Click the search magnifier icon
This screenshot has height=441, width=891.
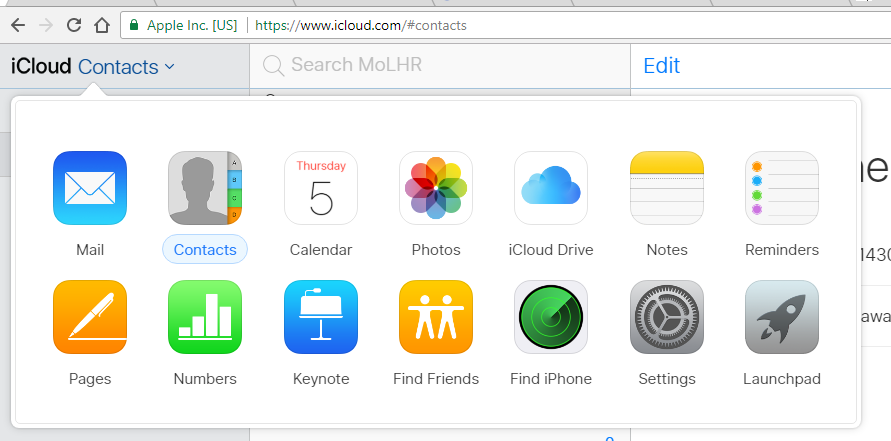(x=273, y=65)
